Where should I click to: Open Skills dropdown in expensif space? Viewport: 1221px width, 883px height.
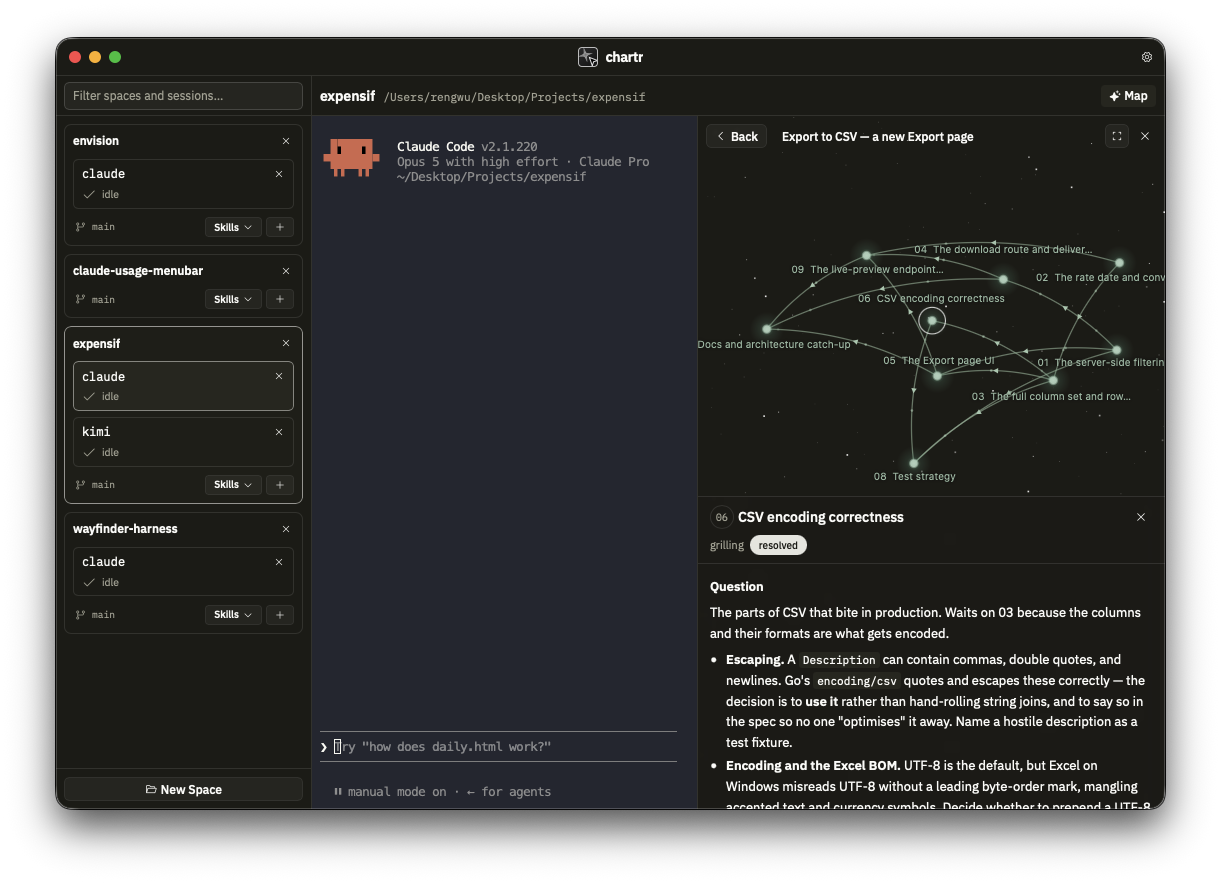233,484
